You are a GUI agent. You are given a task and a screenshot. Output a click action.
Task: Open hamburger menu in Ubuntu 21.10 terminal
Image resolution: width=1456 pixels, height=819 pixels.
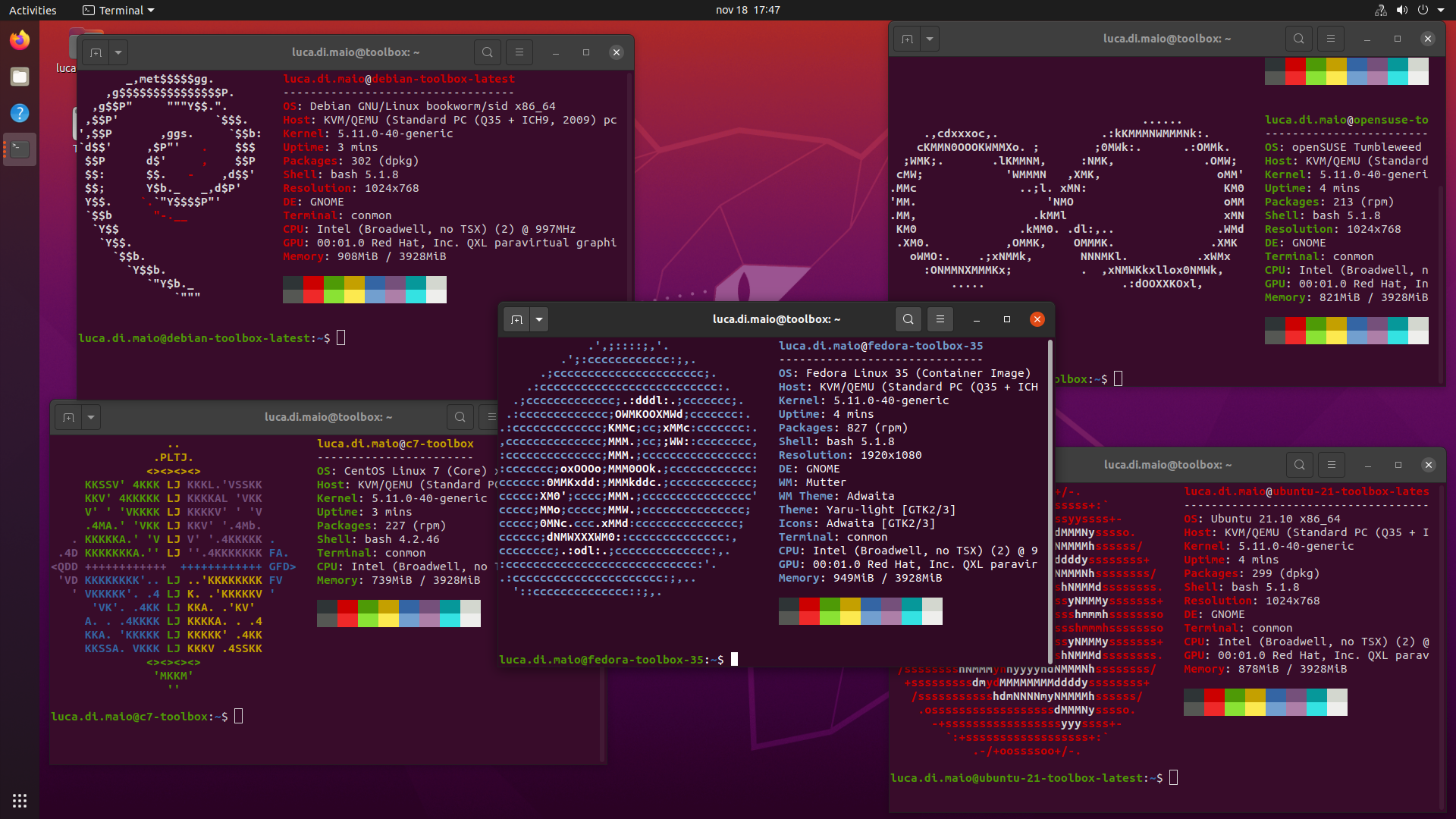[1332, 465]
